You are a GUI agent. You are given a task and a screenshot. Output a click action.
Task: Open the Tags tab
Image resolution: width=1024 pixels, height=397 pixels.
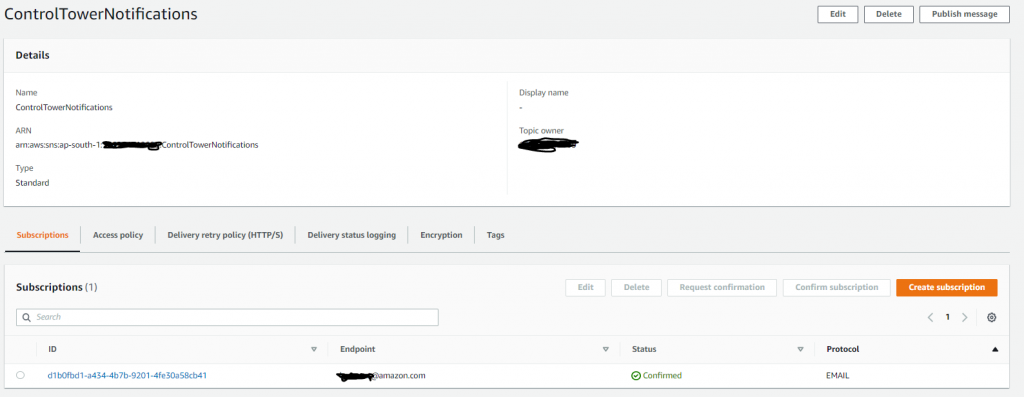496,235
